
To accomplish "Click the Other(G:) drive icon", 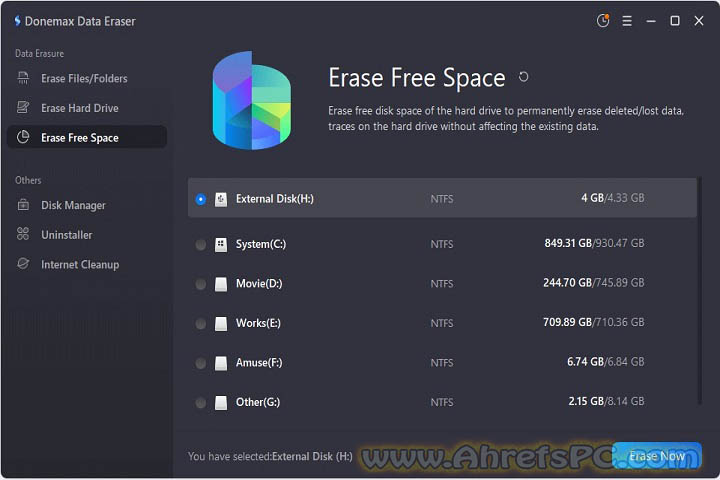I will (221, 402).
